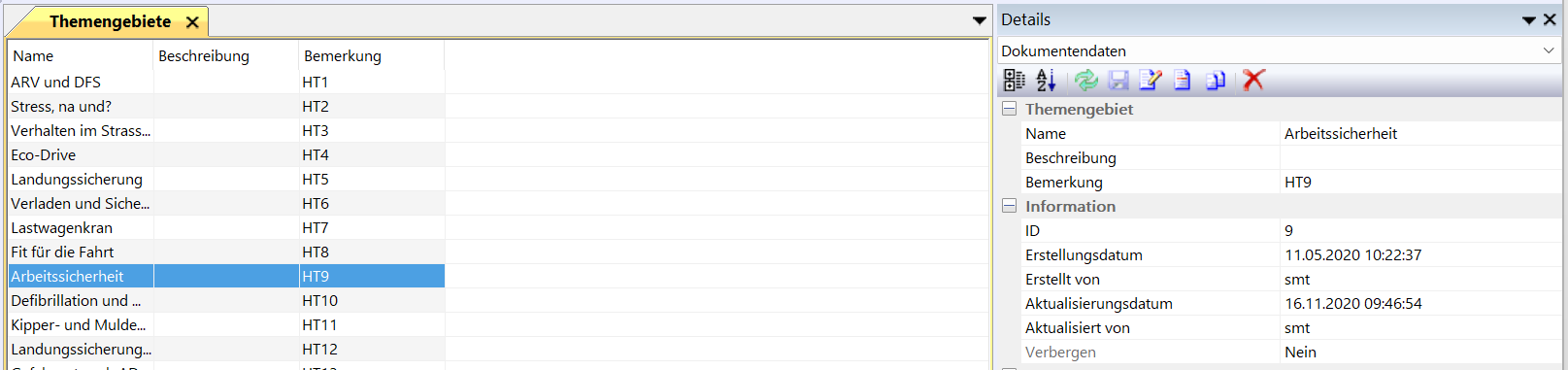This screenshot has width=1568, height=370.
Task: Save the document data
Action: tap(1118, 81)
